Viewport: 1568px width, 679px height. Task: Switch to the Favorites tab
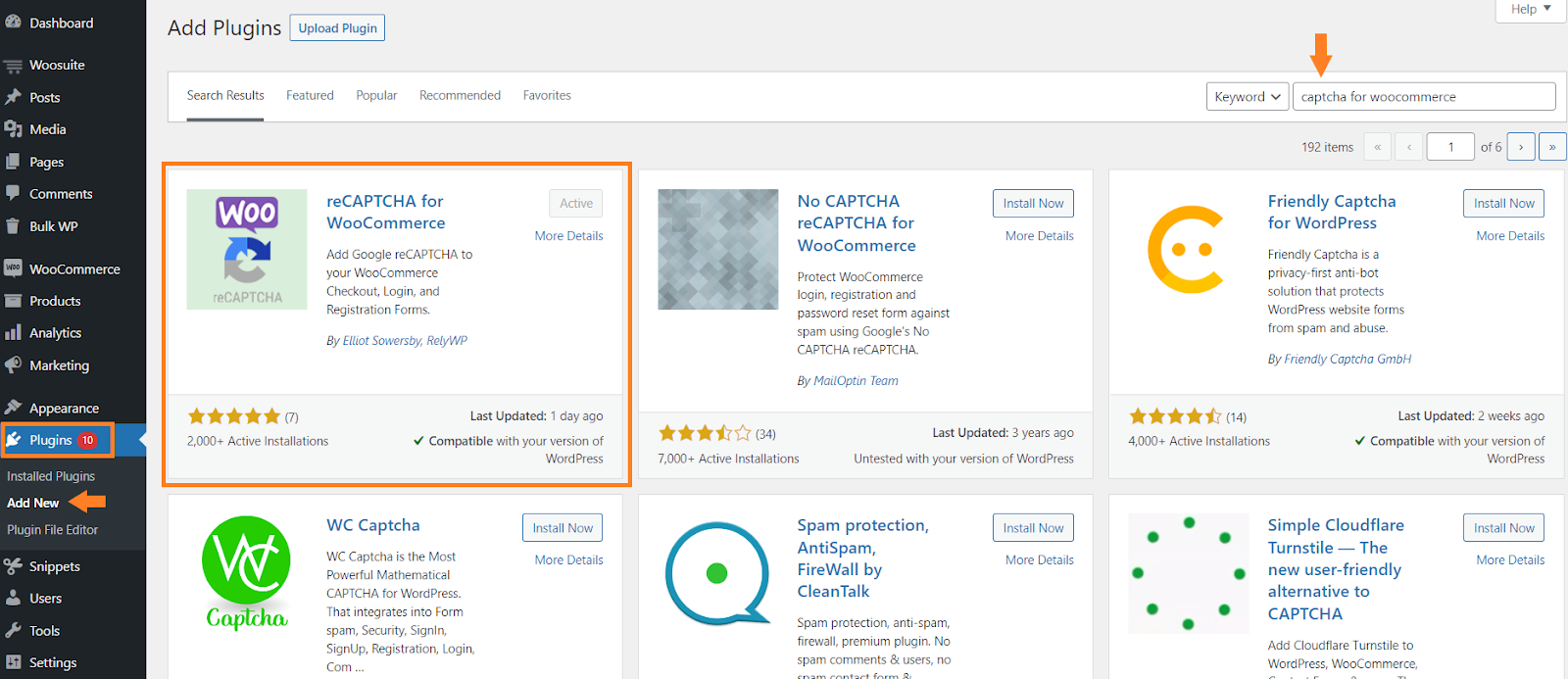547,95
